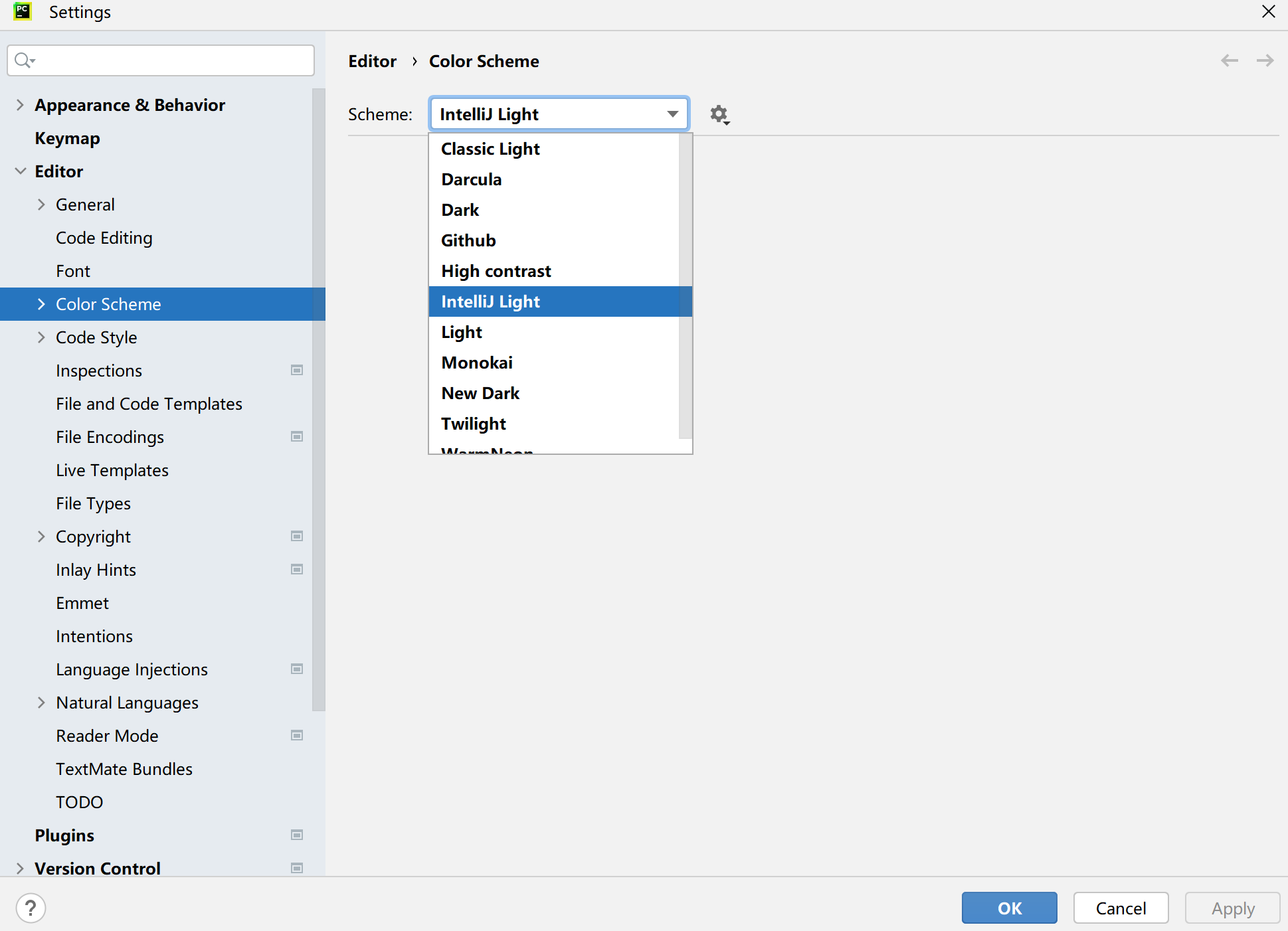The height and width of the screenshot is (931, 1288).
Task: Open the Code Editing settings page
Action: click(x=104, y=238)
